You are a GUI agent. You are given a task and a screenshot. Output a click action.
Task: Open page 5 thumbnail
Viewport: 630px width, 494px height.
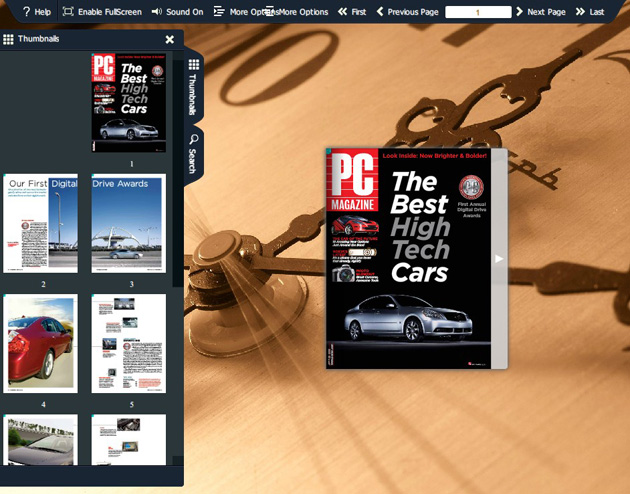point(128,343)
